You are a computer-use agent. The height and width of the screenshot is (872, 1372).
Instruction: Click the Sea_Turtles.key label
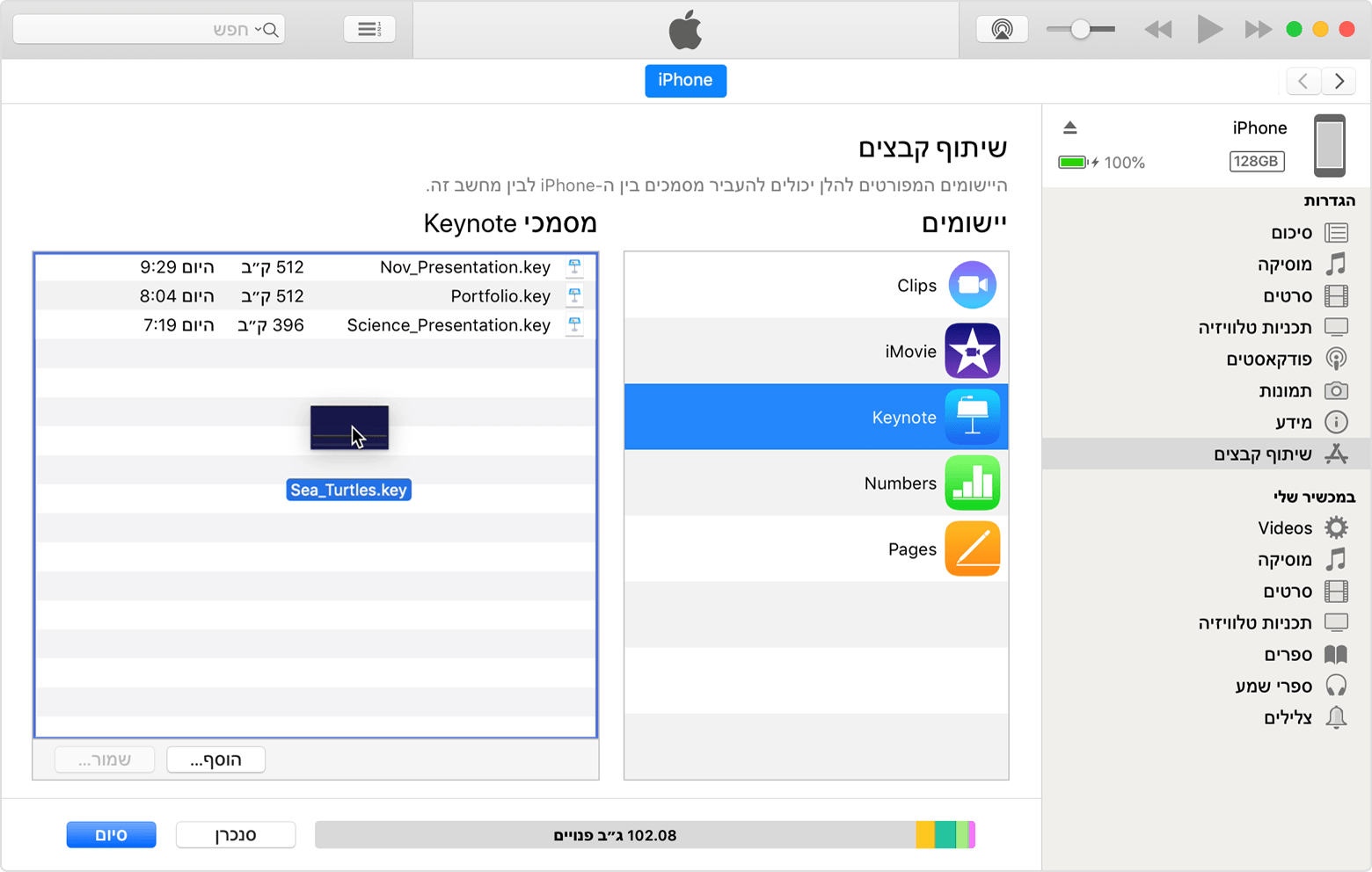349,490
